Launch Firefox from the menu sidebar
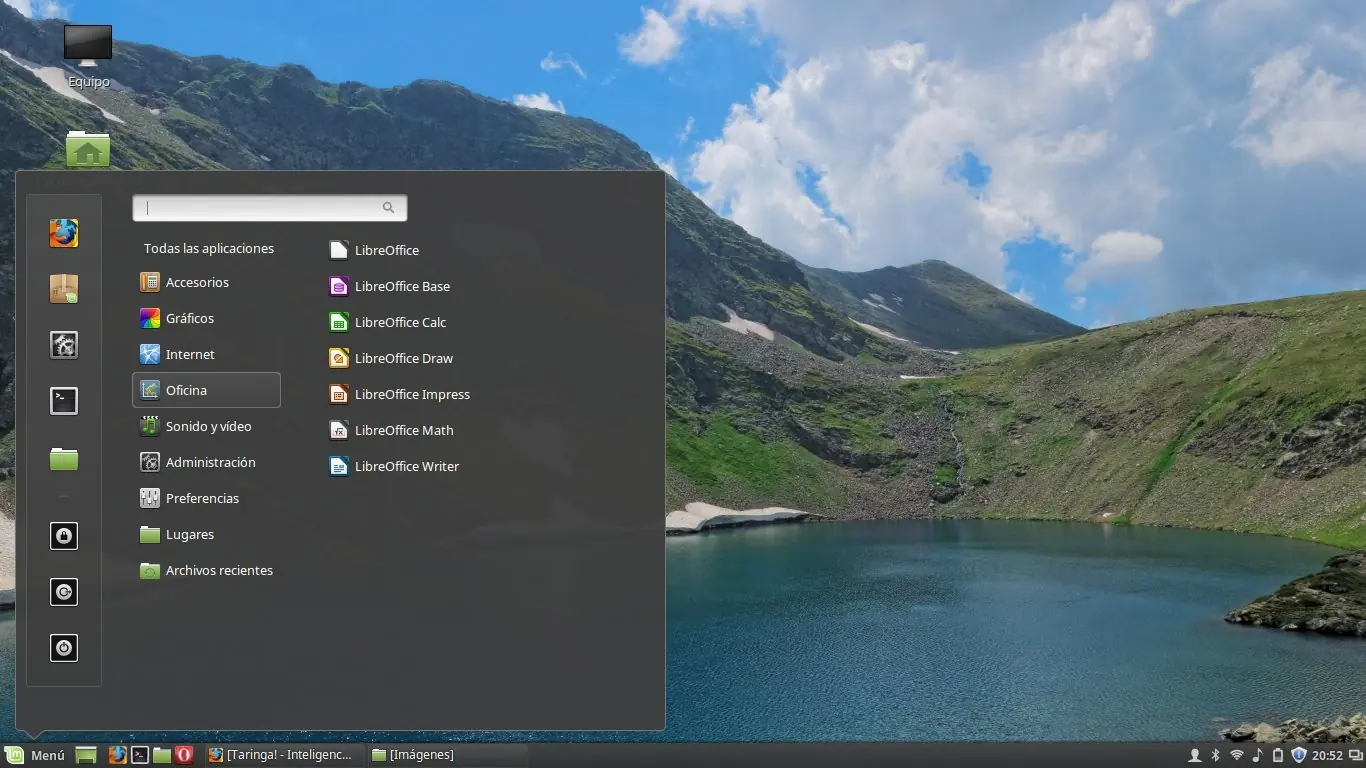The height and width of the screenshot is (768, 1366). 63,232
